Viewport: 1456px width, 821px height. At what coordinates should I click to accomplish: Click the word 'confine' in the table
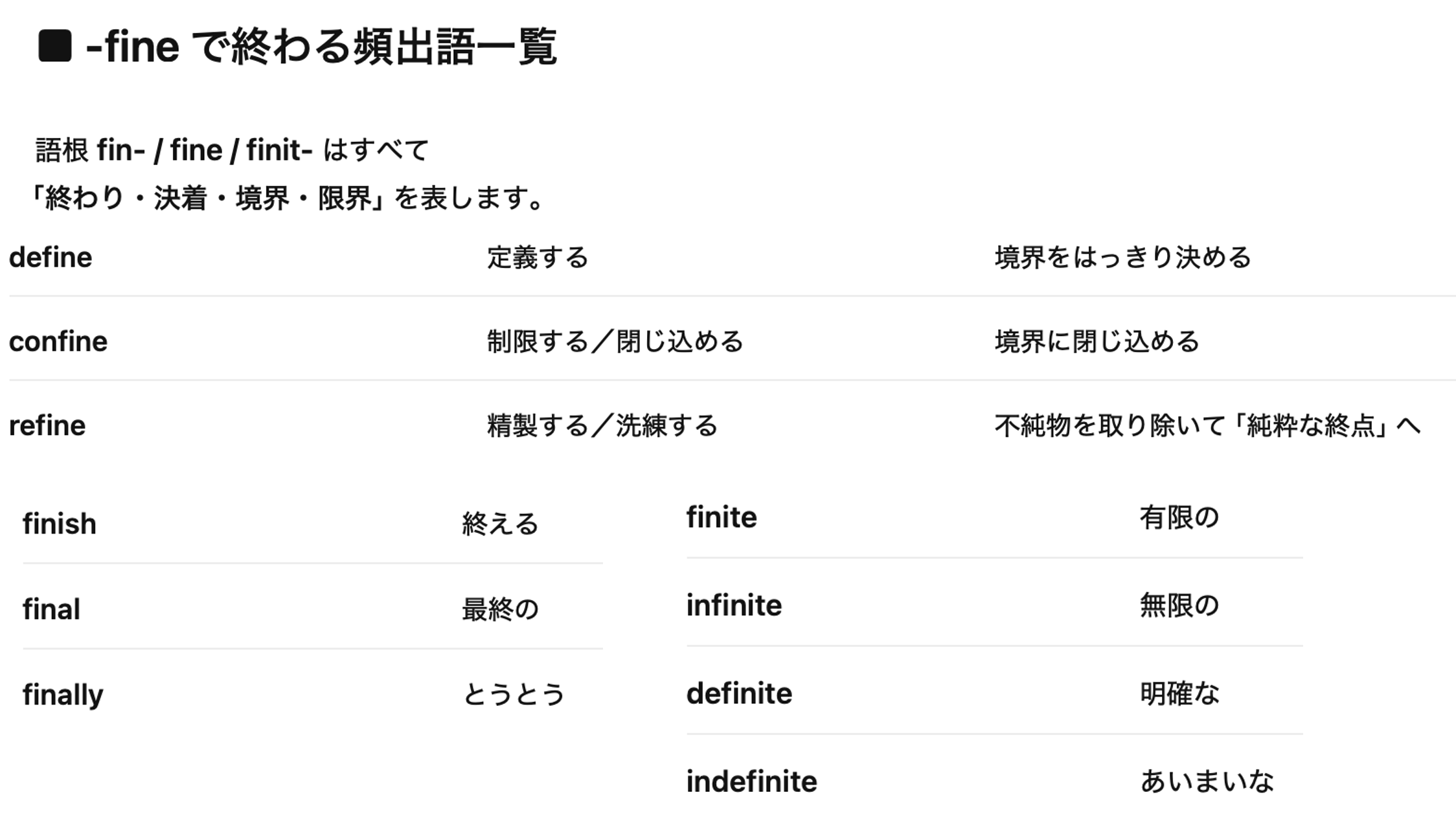(x=58, y=342)
